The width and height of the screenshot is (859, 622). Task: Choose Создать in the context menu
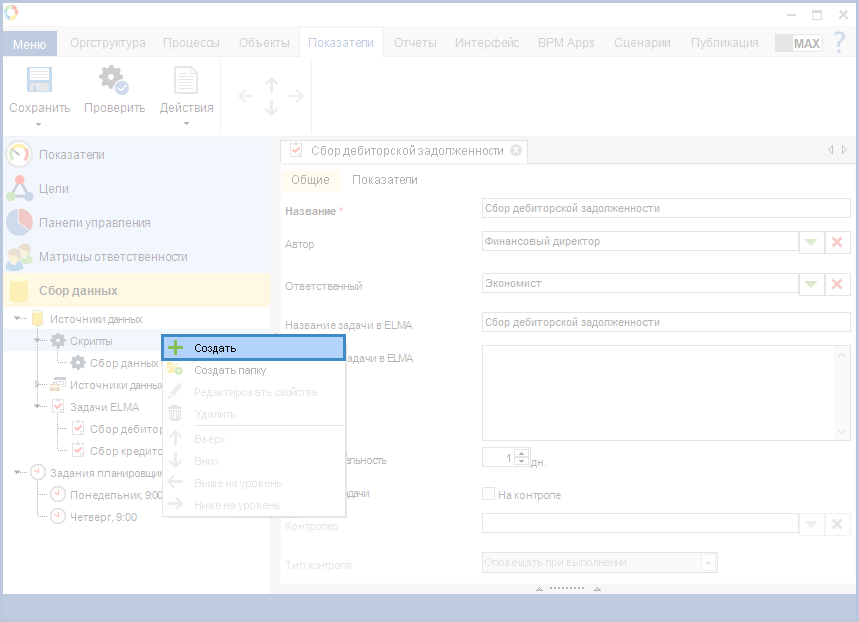tap(254, 348)
